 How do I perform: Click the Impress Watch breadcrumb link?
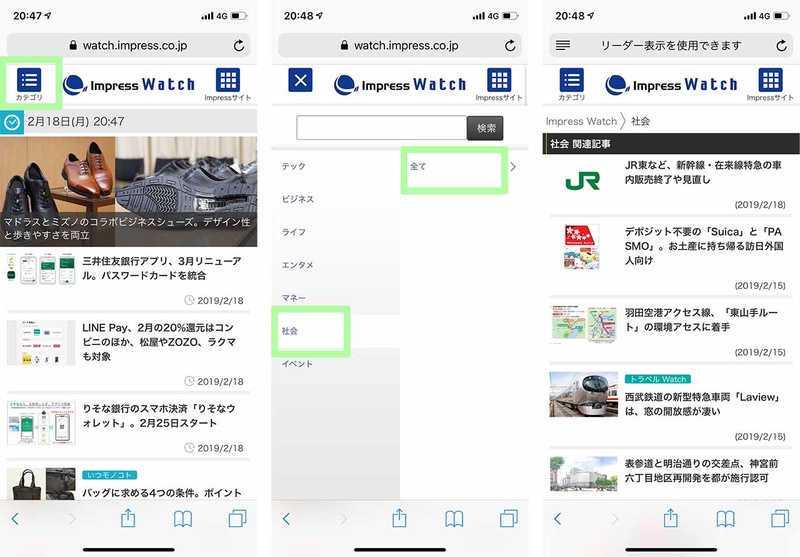pos(581,121)
